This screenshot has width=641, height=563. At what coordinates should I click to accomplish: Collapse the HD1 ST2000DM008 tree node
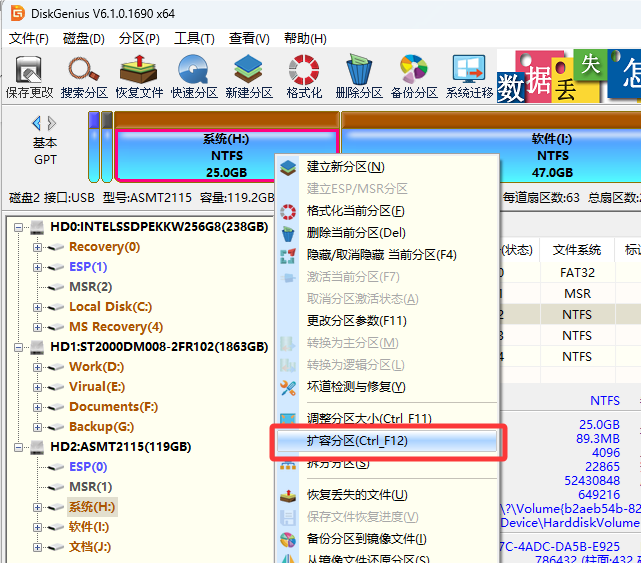coord(18,347)
